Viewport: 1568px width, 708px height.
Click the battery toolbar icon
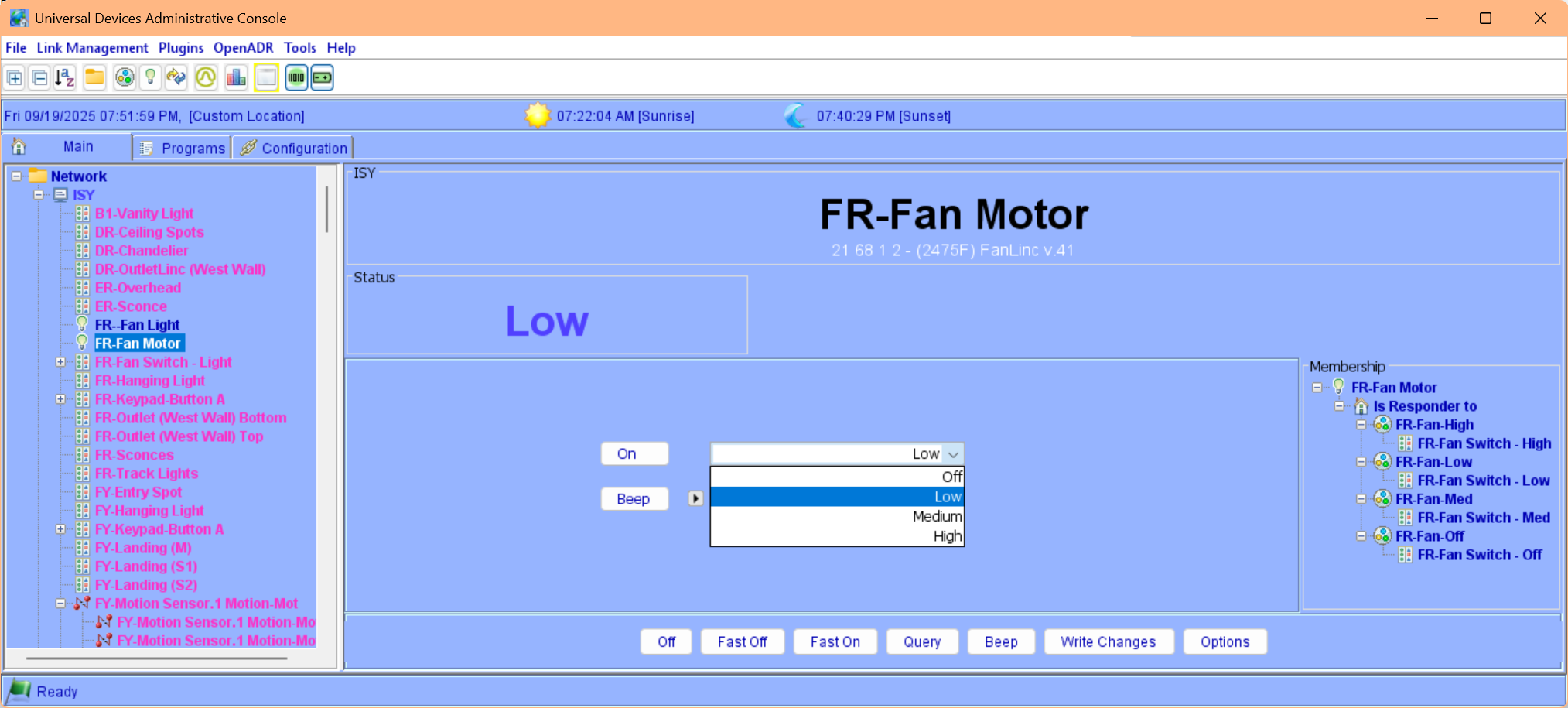[323, 77]
